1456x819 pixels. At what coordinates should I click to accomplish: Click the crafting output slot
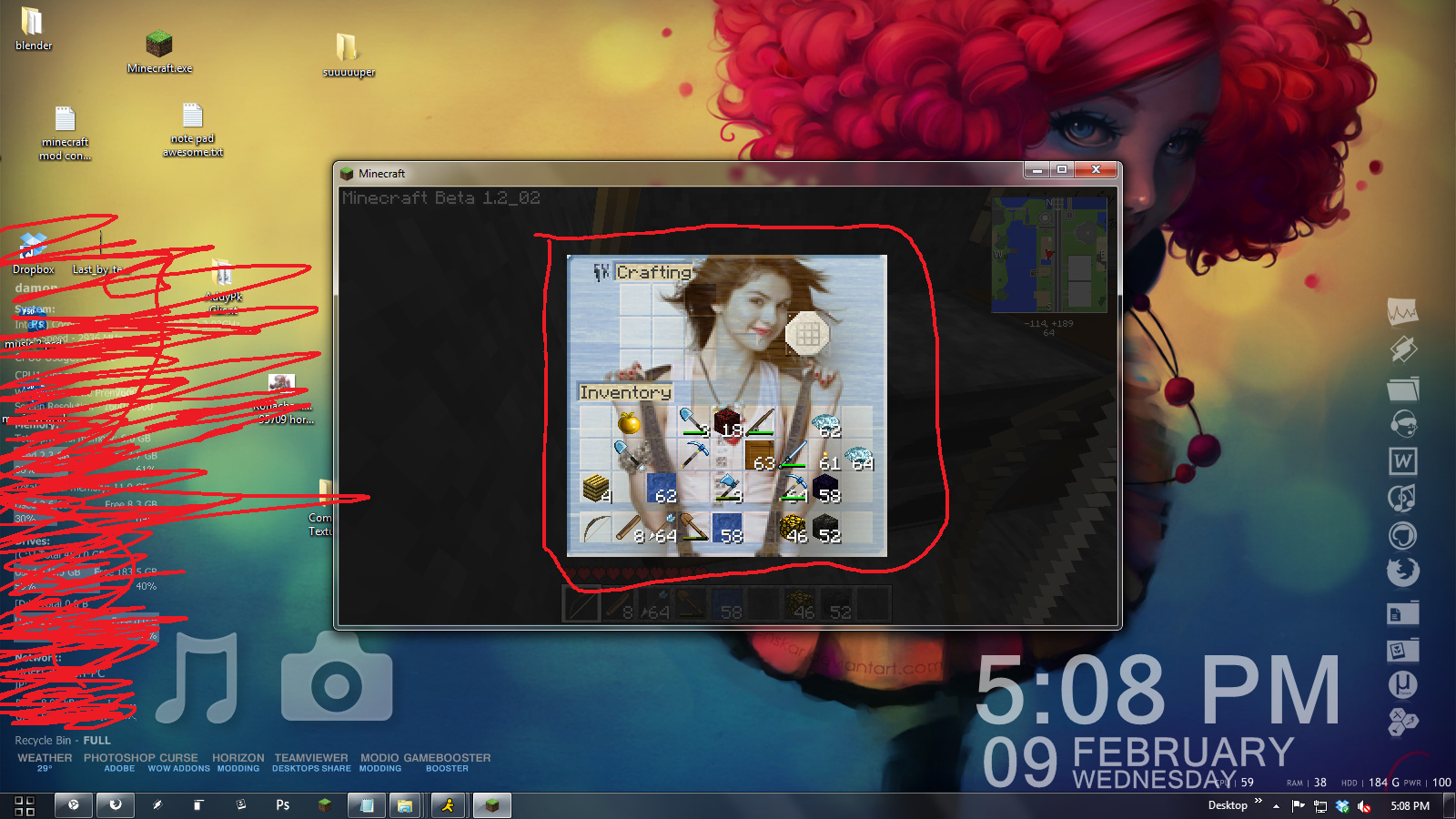tap(807, 334)
